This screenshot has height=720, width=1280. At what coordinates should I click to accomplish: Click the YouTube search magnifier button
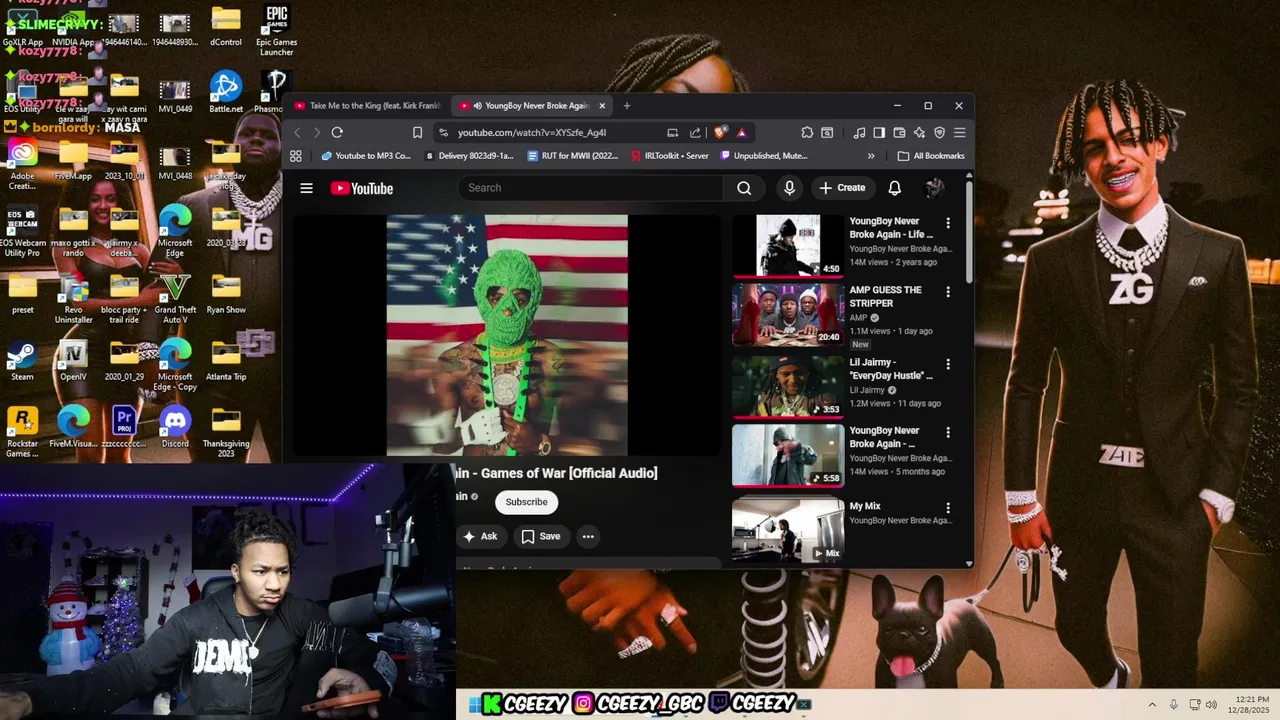[x=744, y=188]
